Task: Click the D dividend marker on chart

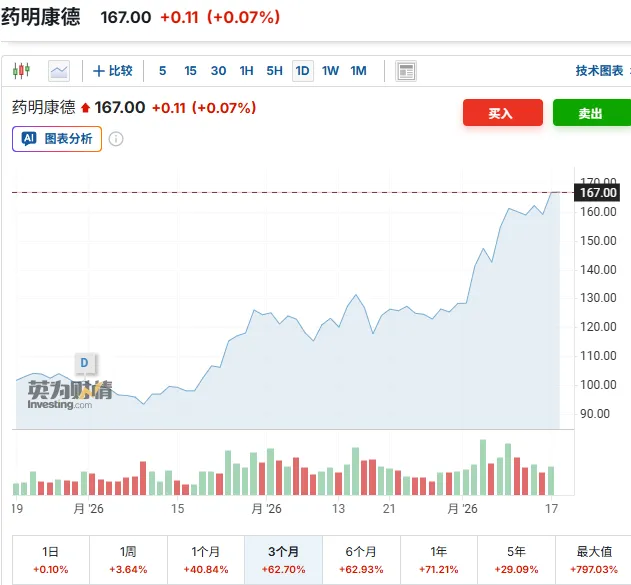Action: [x=85, y=363]
